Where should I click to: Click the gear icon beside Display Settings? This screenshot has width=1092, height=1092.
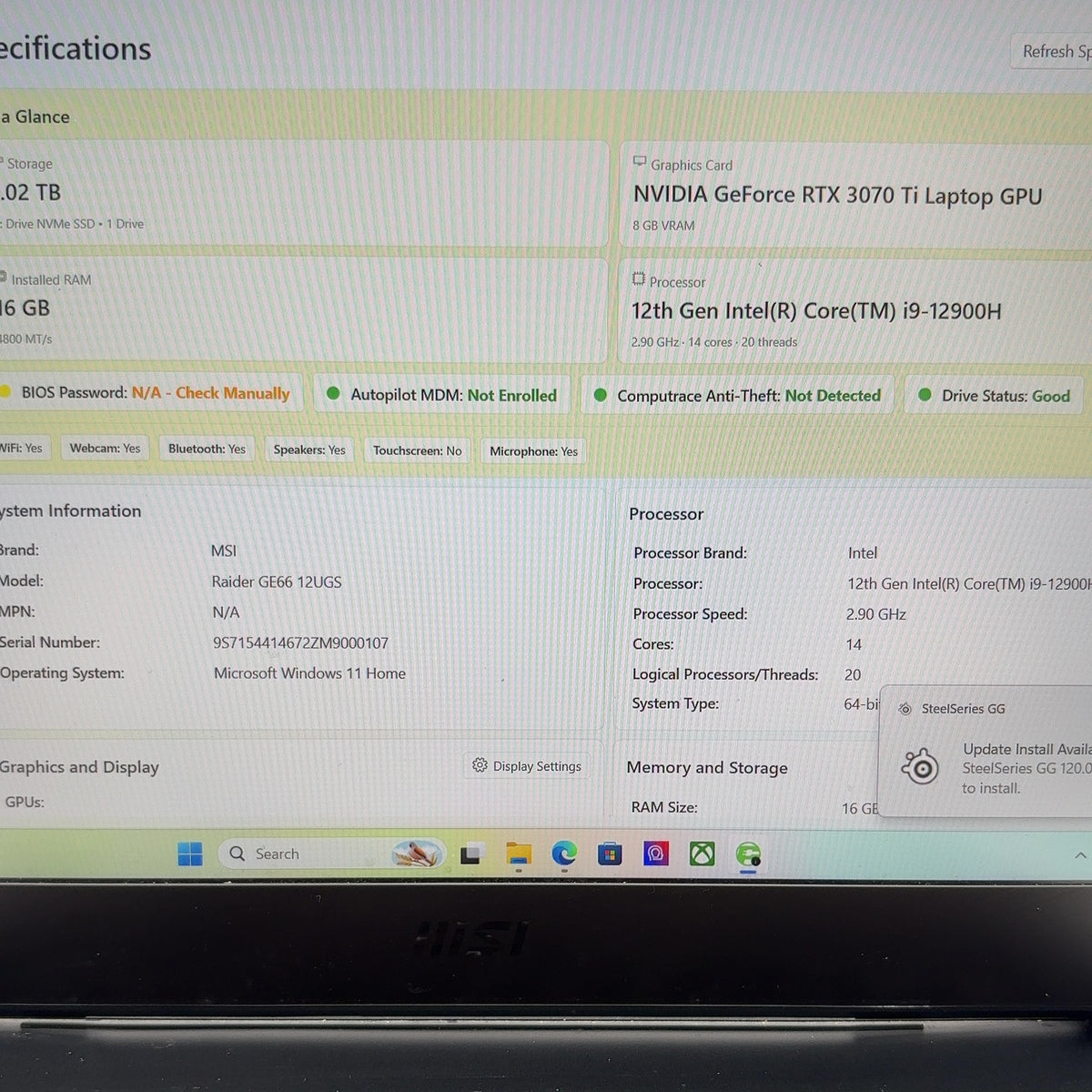(480, 765)
